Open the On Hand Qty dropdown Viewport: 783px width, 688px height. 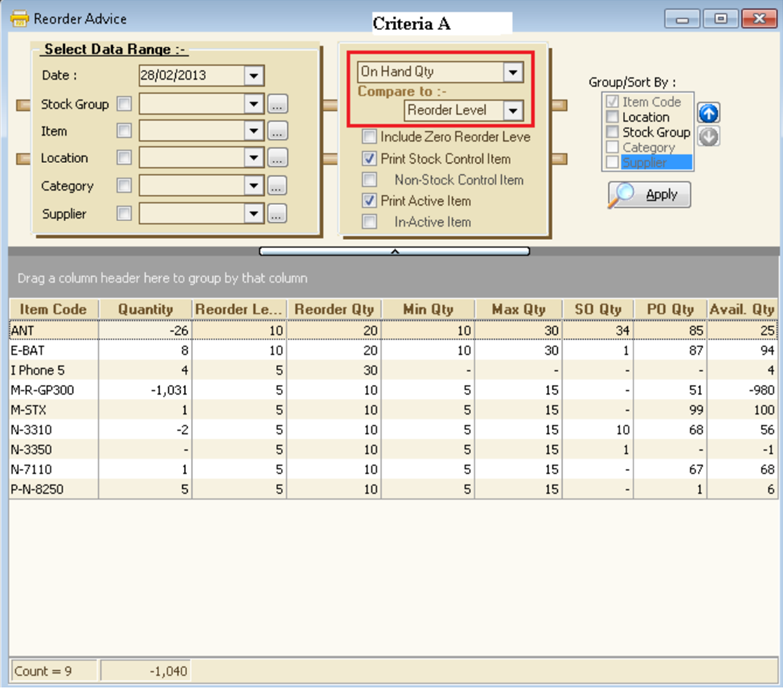[513, 72]
